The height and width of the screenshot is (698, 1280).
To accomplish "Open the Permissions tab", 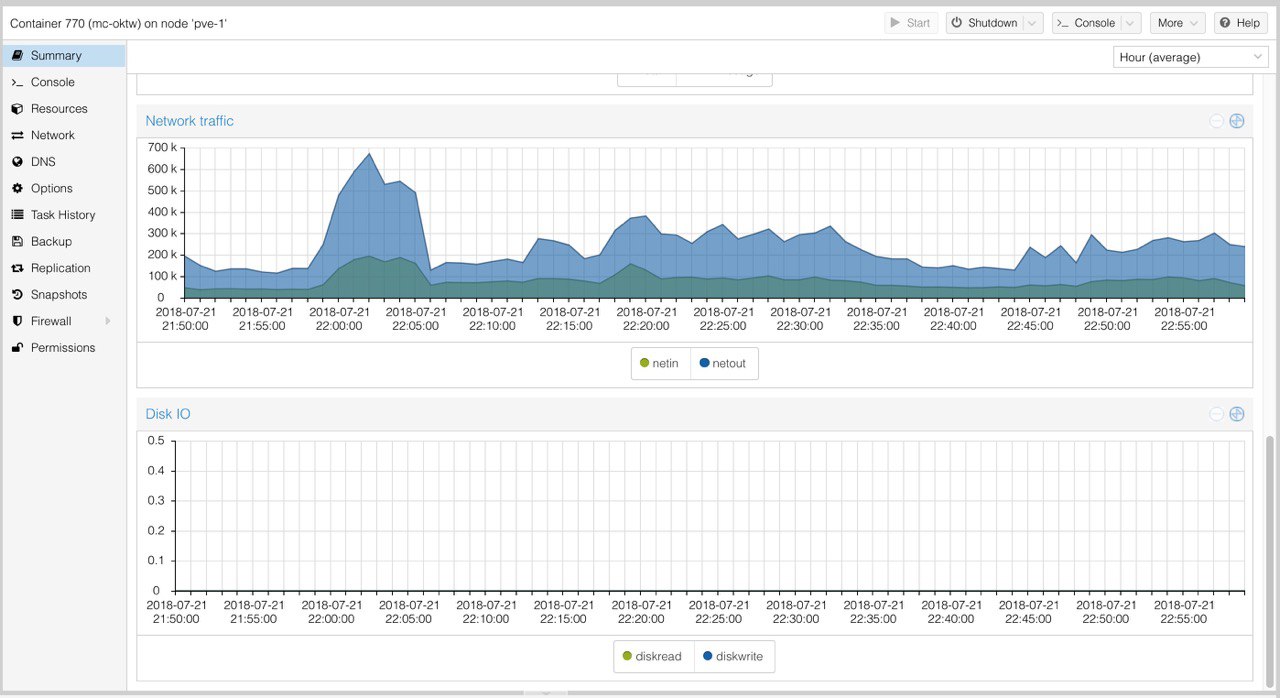I will coord(63,347).
